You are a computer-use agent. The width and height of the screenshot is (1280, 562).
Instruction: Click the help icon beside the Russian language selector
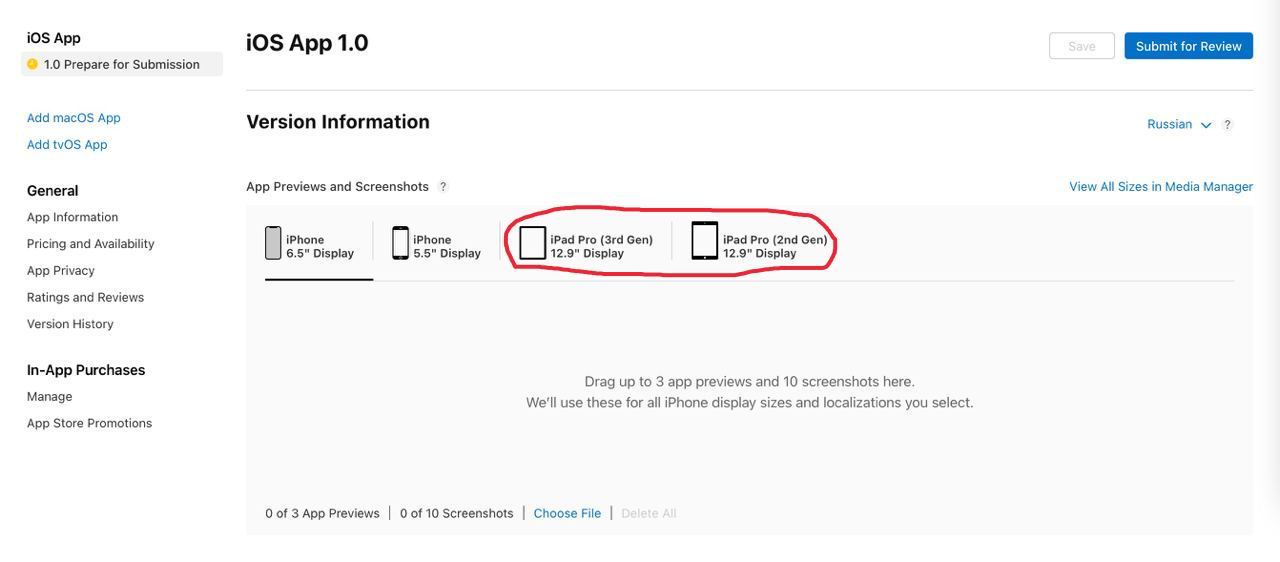[1227, 125]
